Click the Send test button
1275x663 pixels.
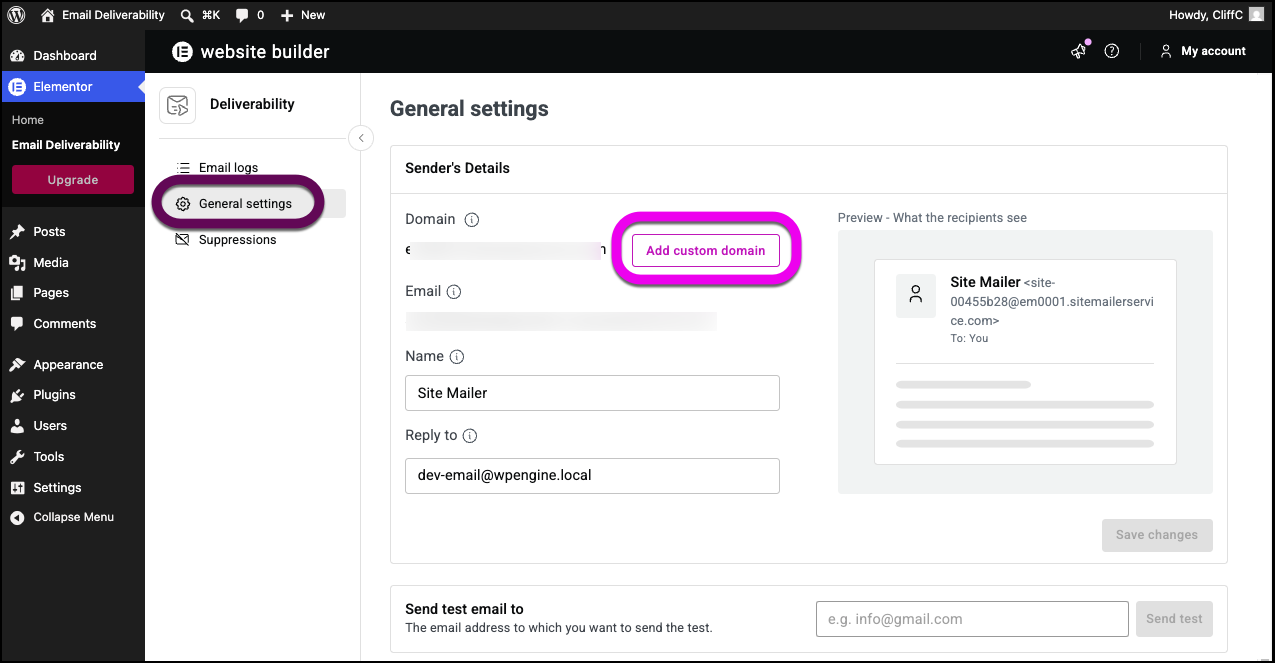coord(1174,619)
